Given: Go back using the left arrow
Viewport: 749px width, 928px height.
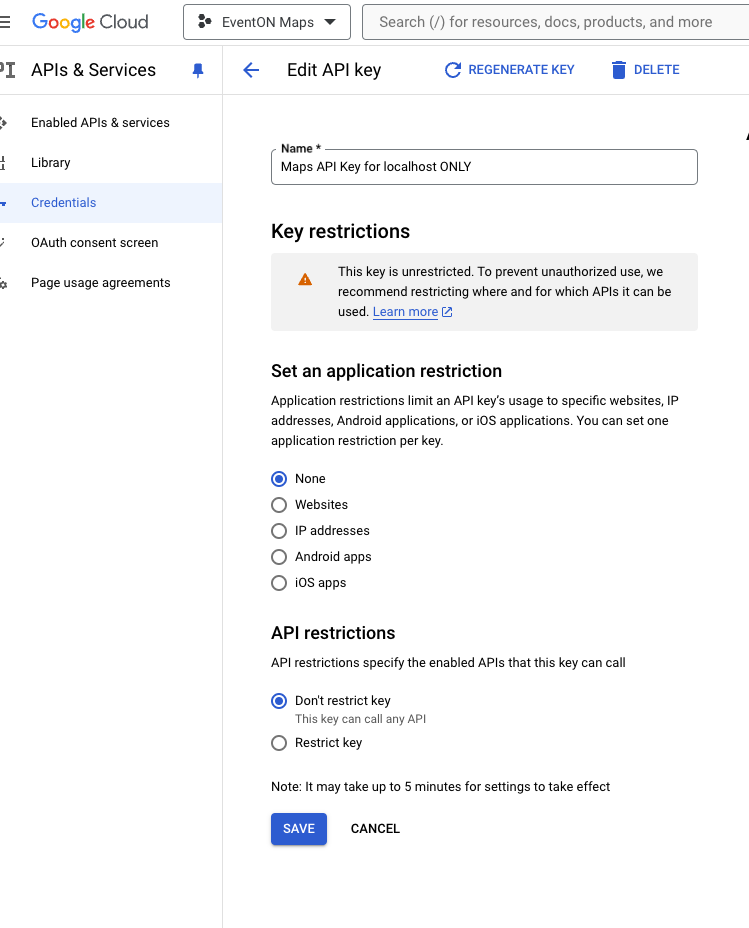Looking at the screenshot, I should click(251, 70).
